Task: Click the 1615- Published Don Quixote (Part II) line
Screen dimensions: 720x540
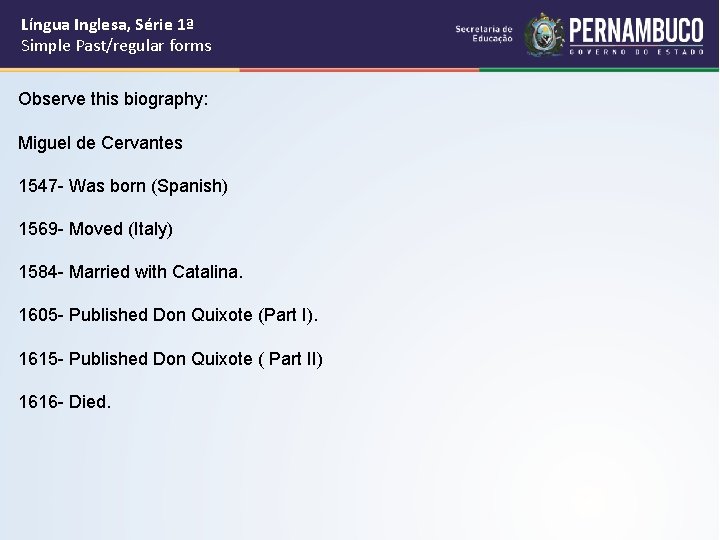Action: click(x=170, y=359)
